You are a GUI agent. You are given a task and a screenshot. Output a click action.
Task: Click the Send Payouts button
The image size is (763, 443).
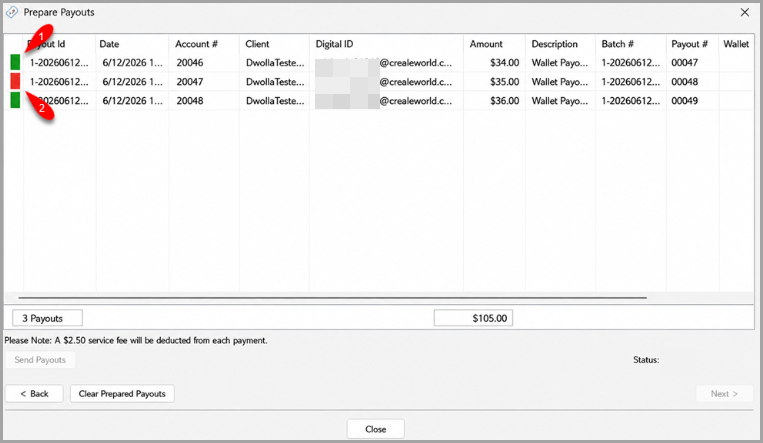tap(40, 360)
